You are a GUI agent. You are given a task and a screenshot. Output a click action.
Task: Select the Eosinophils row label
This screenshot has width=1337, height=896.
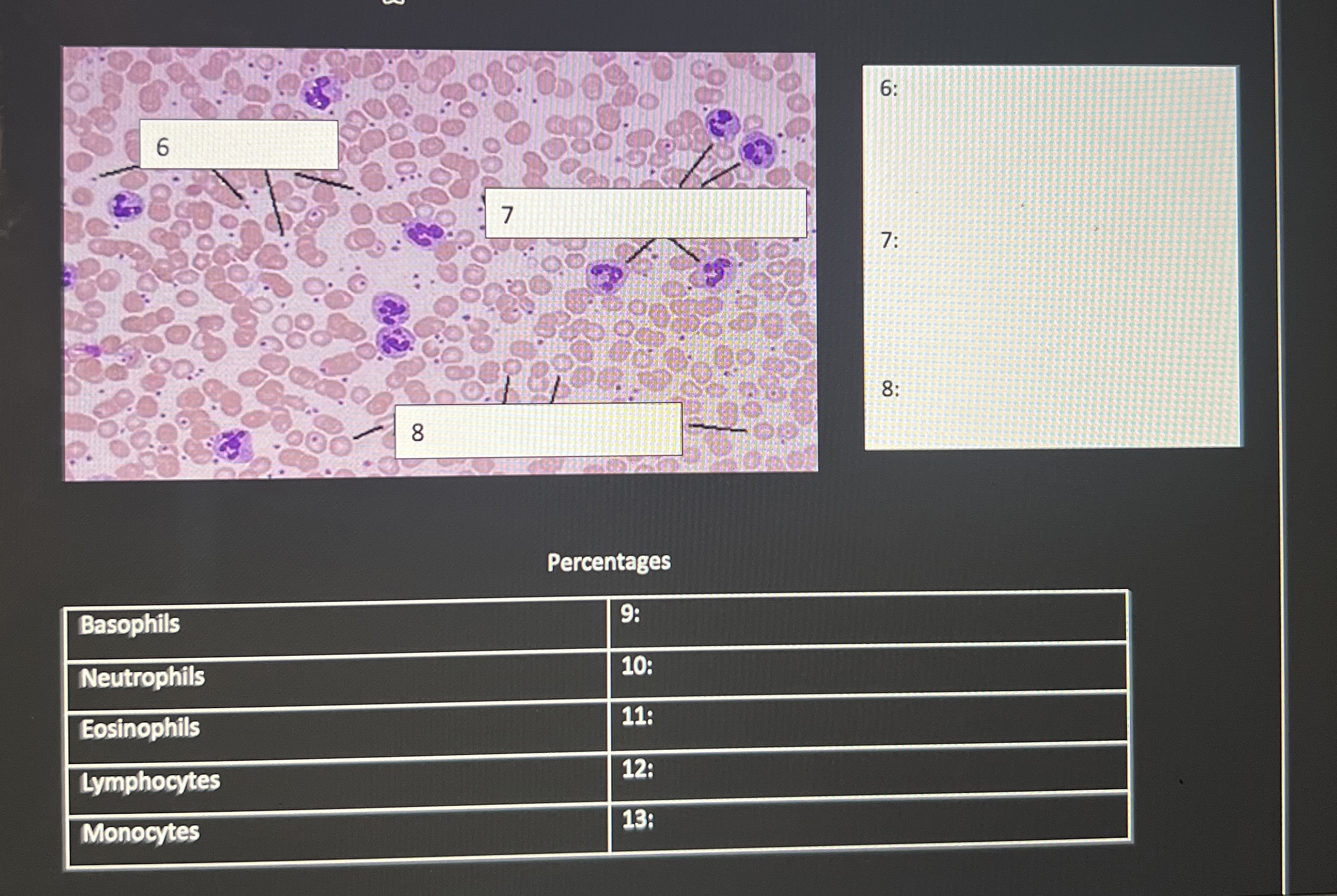click(140, 729)
